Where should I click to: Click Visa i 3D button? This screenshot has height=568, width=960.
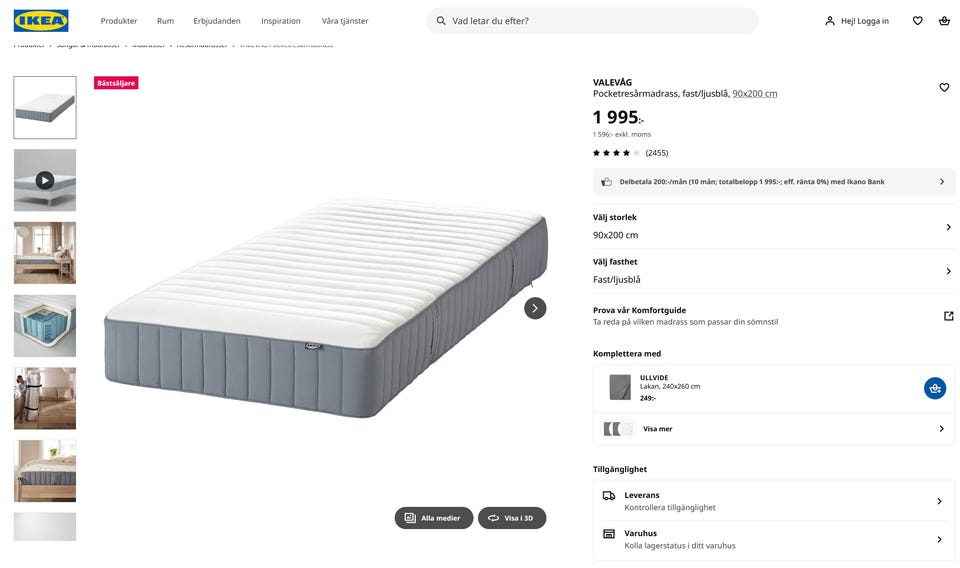click(x=511, y=518)
